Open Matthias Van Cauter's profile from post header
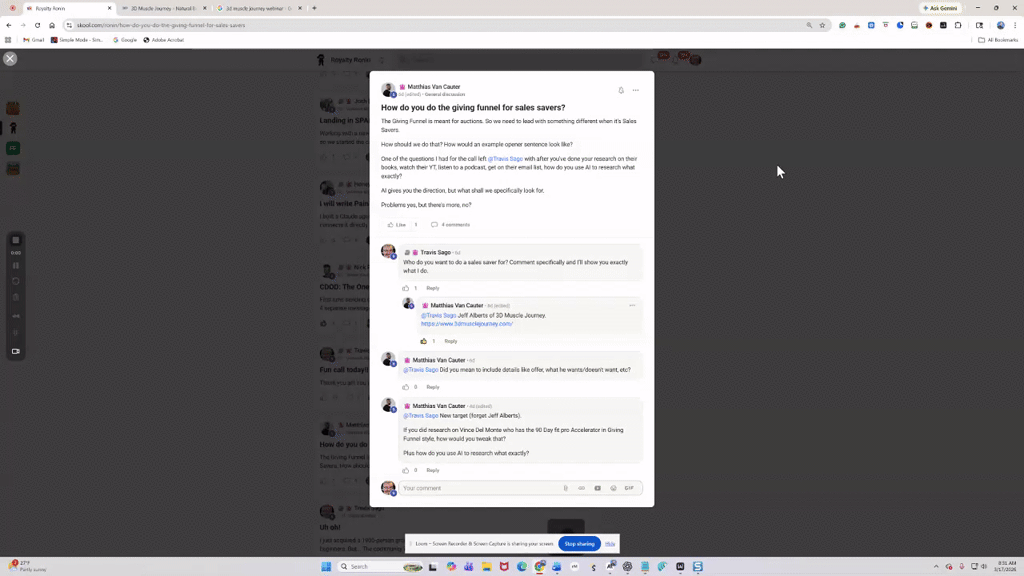 (x=434, y=86)
